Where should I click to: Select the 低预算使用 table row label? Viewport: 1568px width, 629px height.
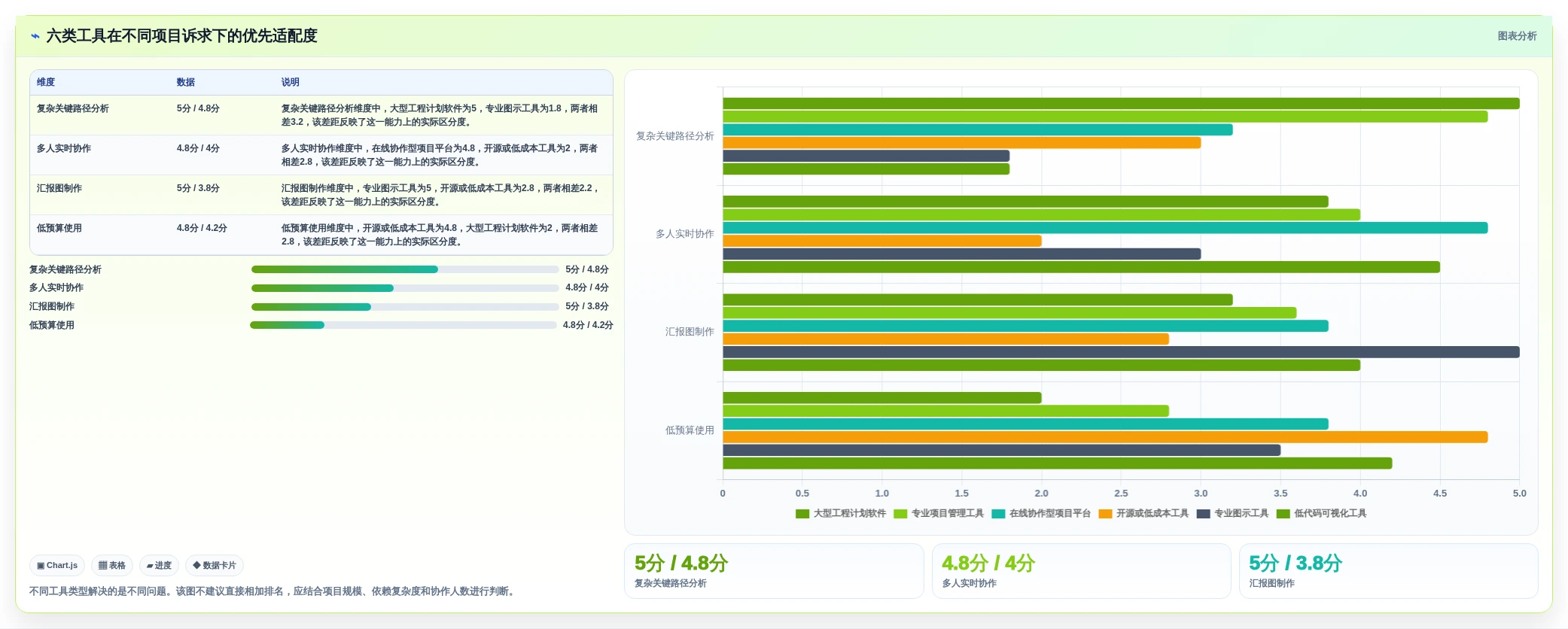(x=59, y=228)
